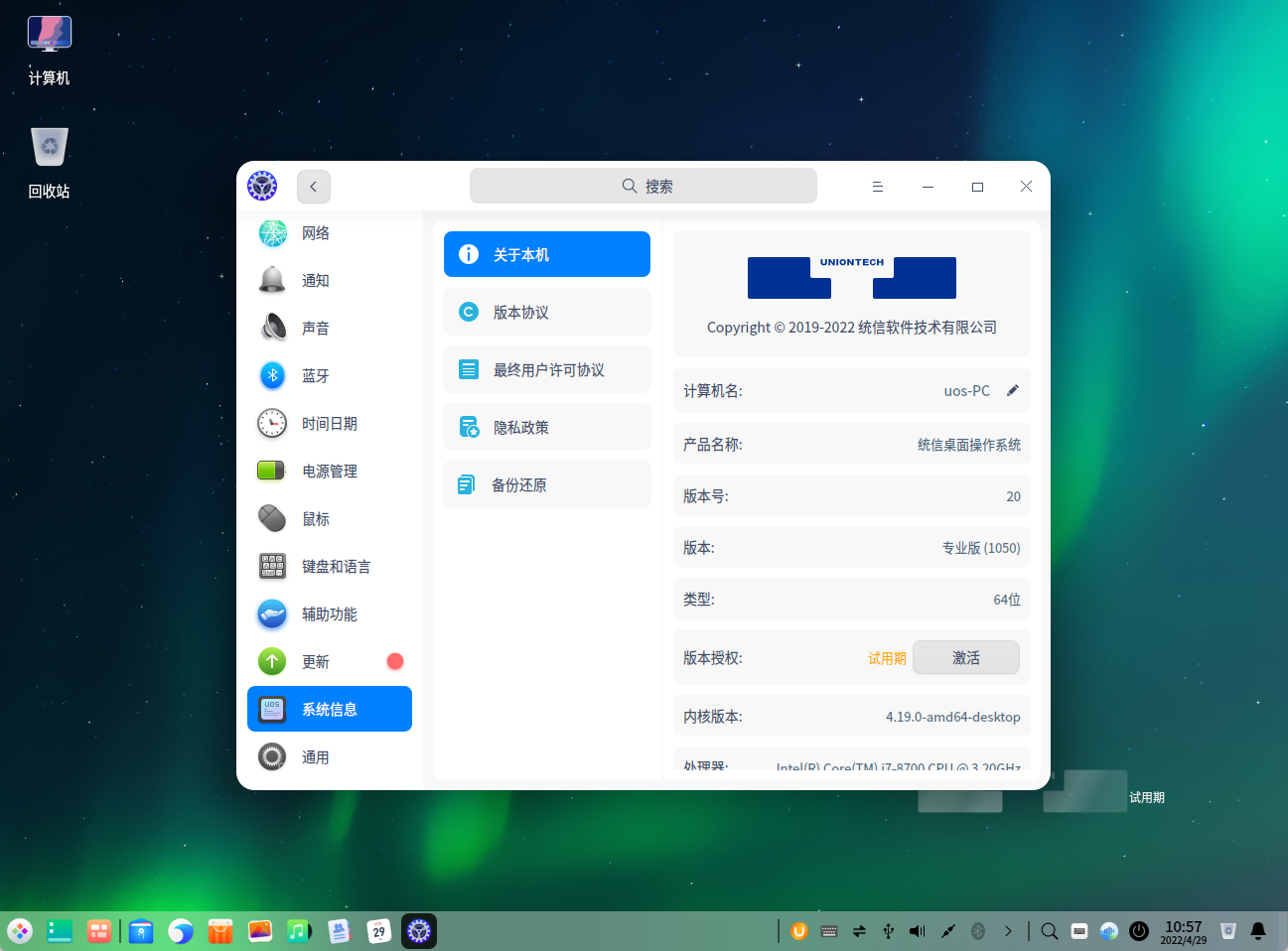1288x951 pixels.
Task: Open the 通用 general settings
Action: (330, 757)
